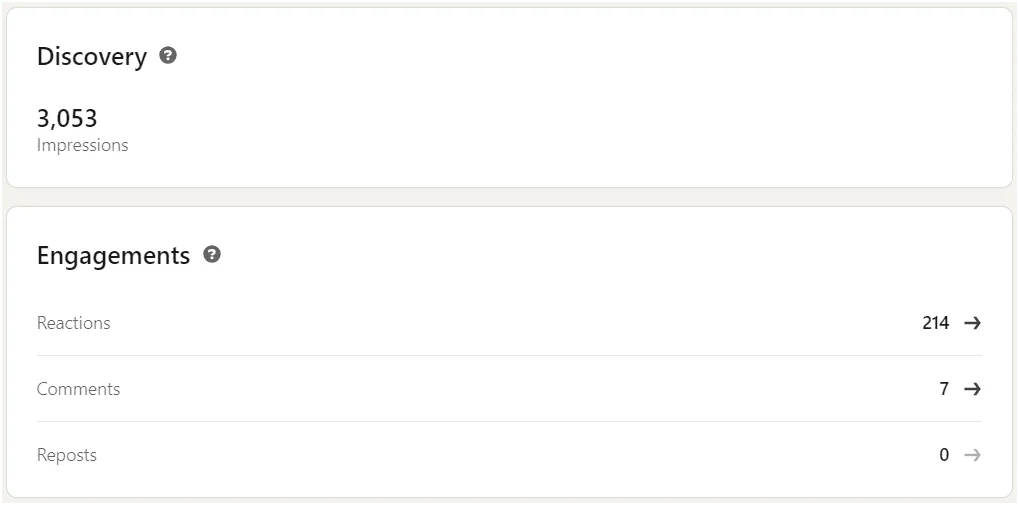The height and width of the screenshot is (505, 1019).
Task: Click the 0 reposts count
Action: pos(944,455)
